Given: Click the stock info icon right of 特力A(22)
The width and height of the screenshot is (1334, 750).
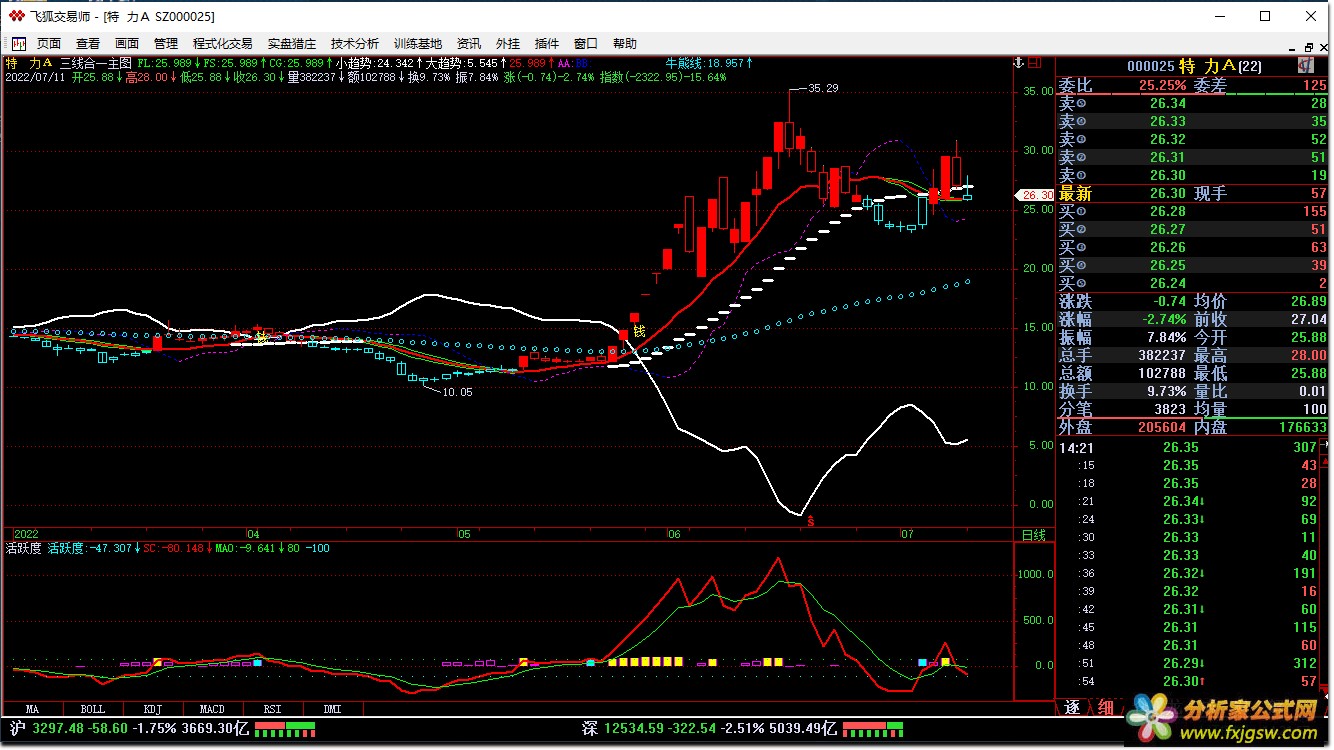Looking at the screenshot, I should (x=1306, y=65).
